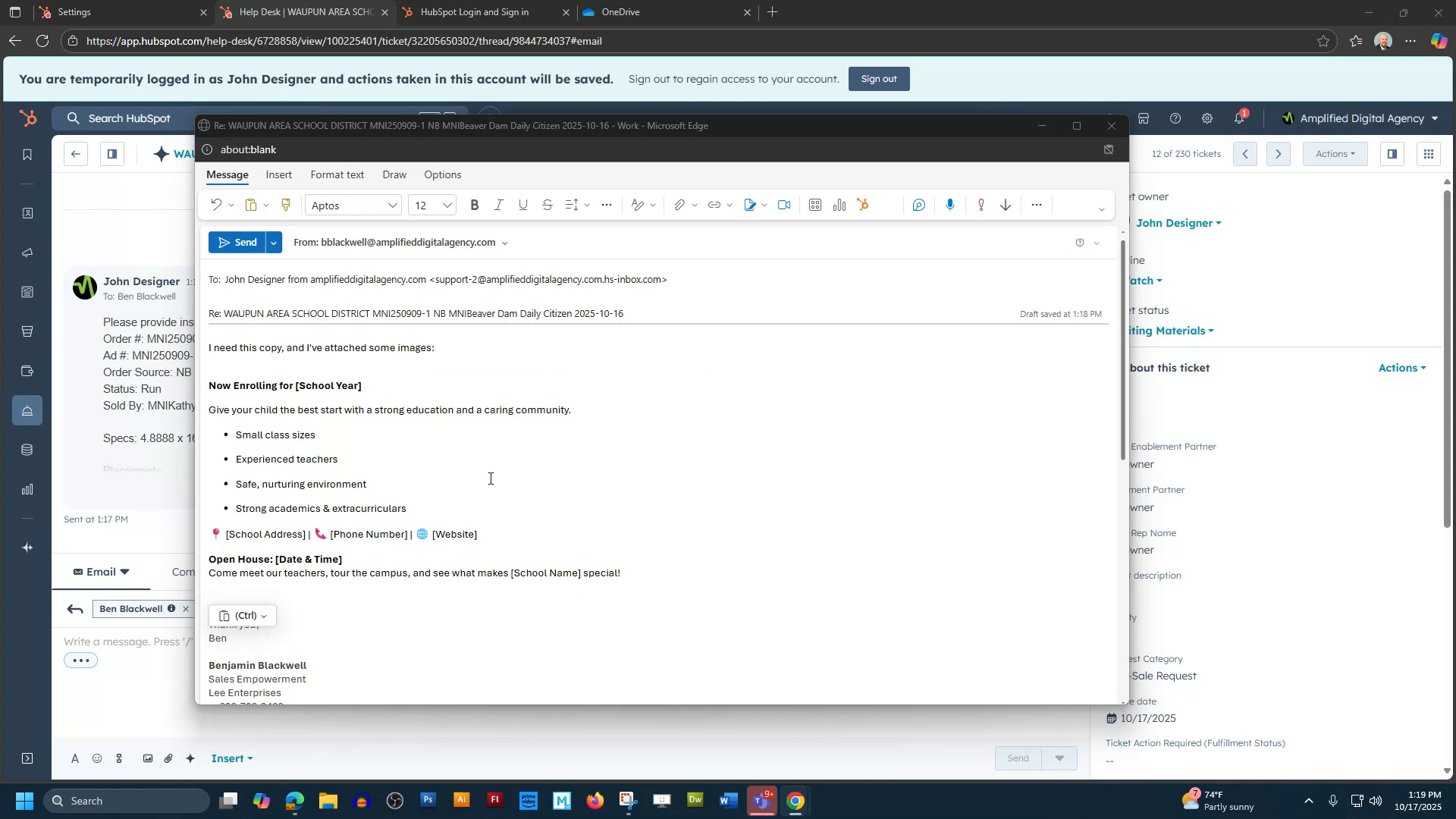Insert a poll with the chart icon

[839, 205]
